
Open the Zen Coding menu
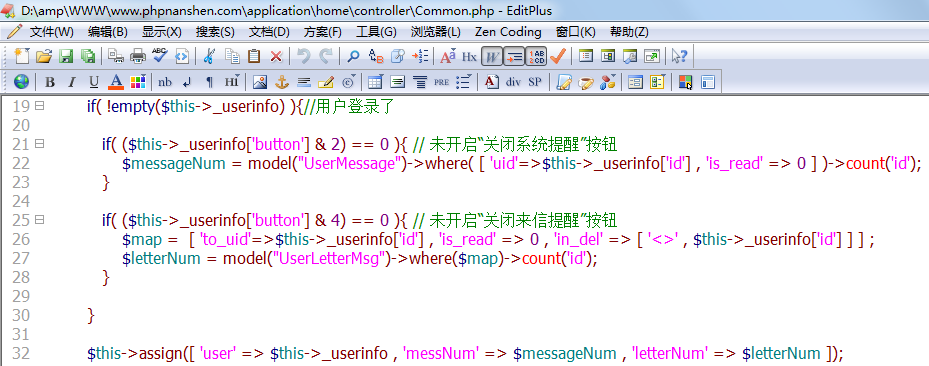[508, 32]
